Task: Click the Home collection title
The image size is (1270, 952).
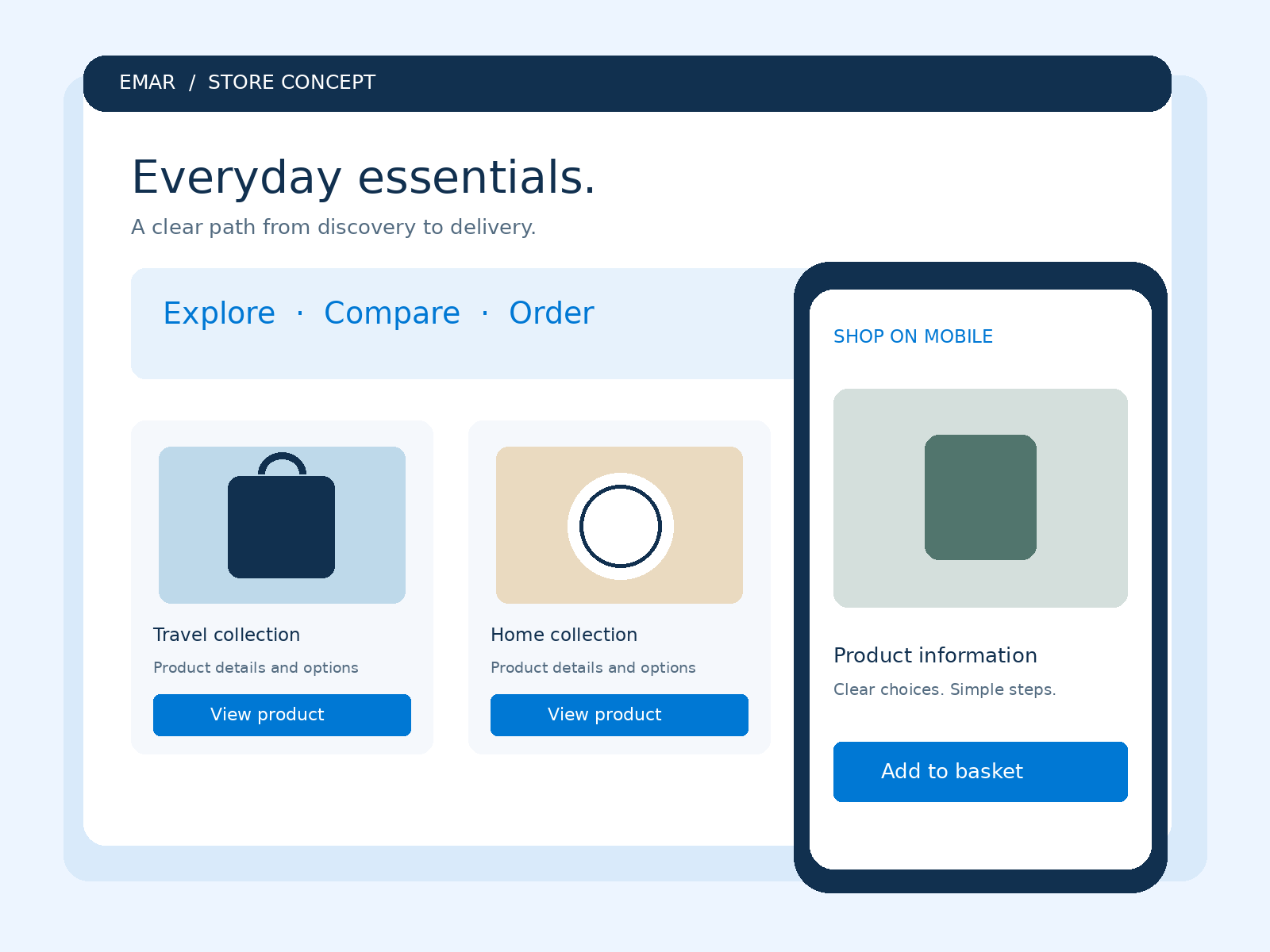Action: click(564, 635)
